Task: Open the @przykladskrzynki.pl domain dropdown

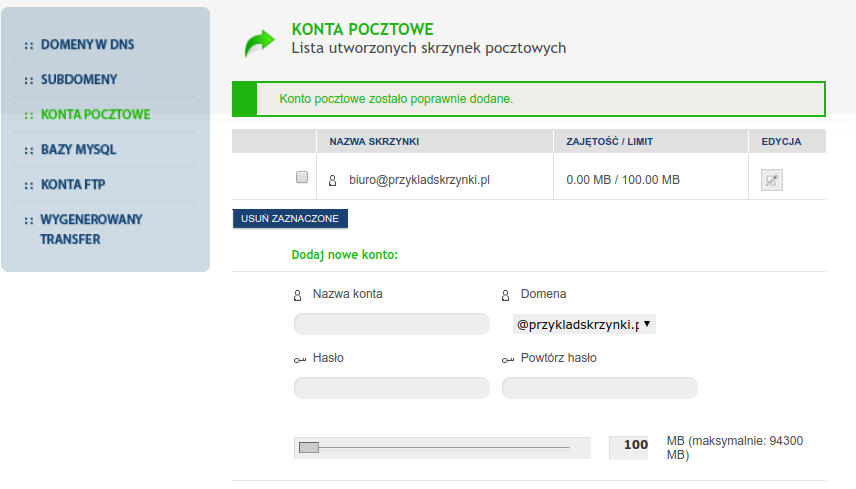Action: [584, 324]
